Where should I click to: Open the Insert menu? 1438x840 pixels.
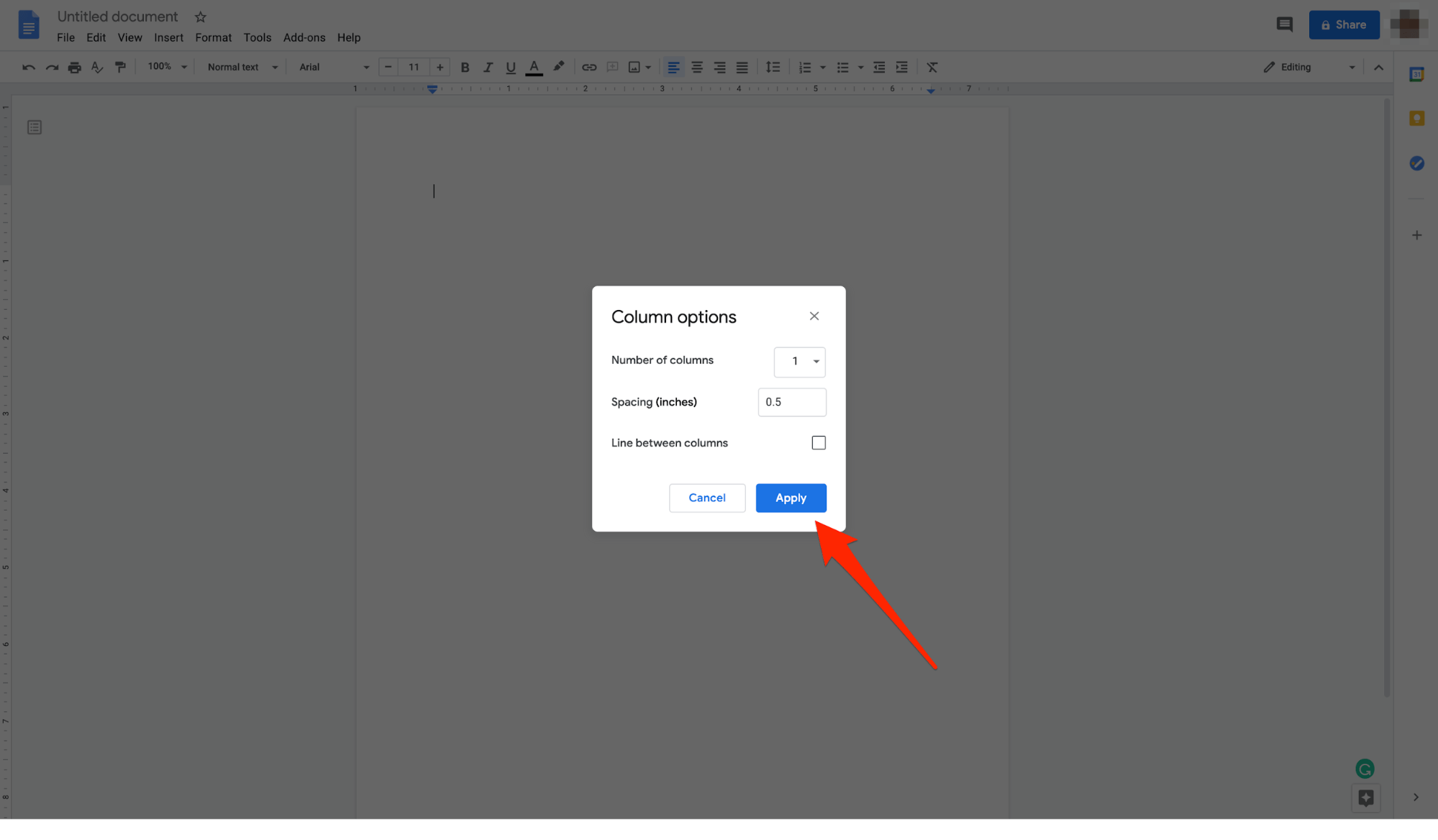(x=168, y=37)
